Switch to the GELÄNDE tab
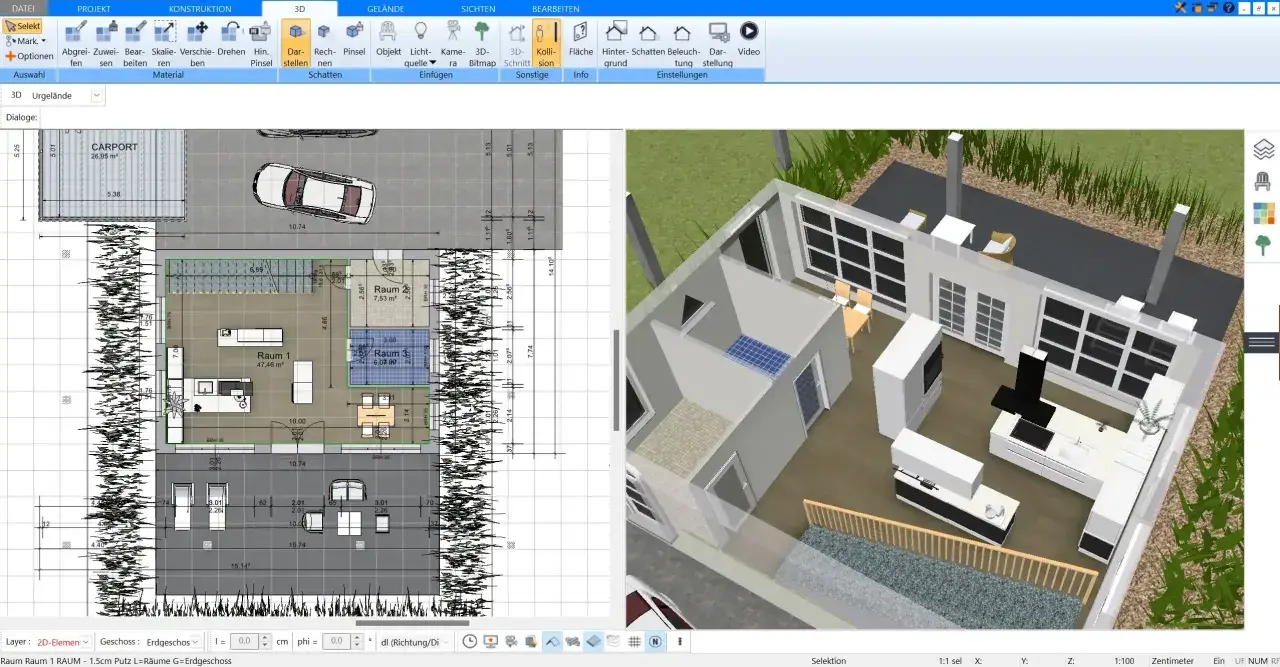Image resolution: width=1280 pixels, height=667 pixels. tap(385, 8)
